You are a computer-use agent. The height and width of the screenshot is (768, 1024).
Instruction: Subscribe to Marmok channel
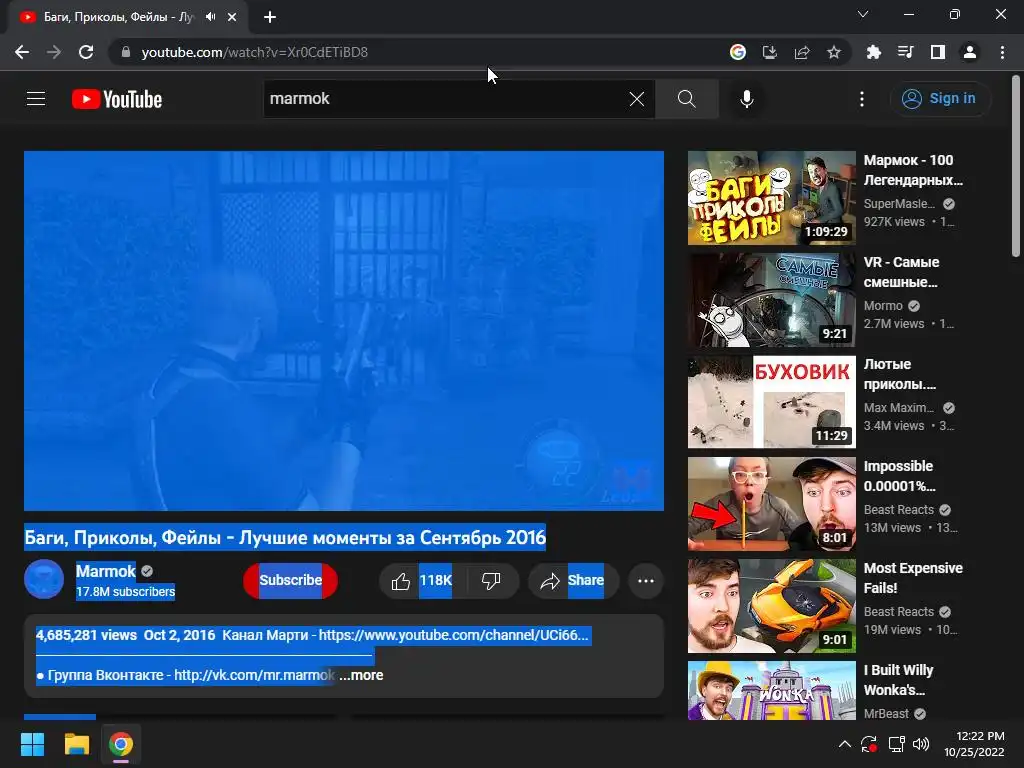point(291,581)
